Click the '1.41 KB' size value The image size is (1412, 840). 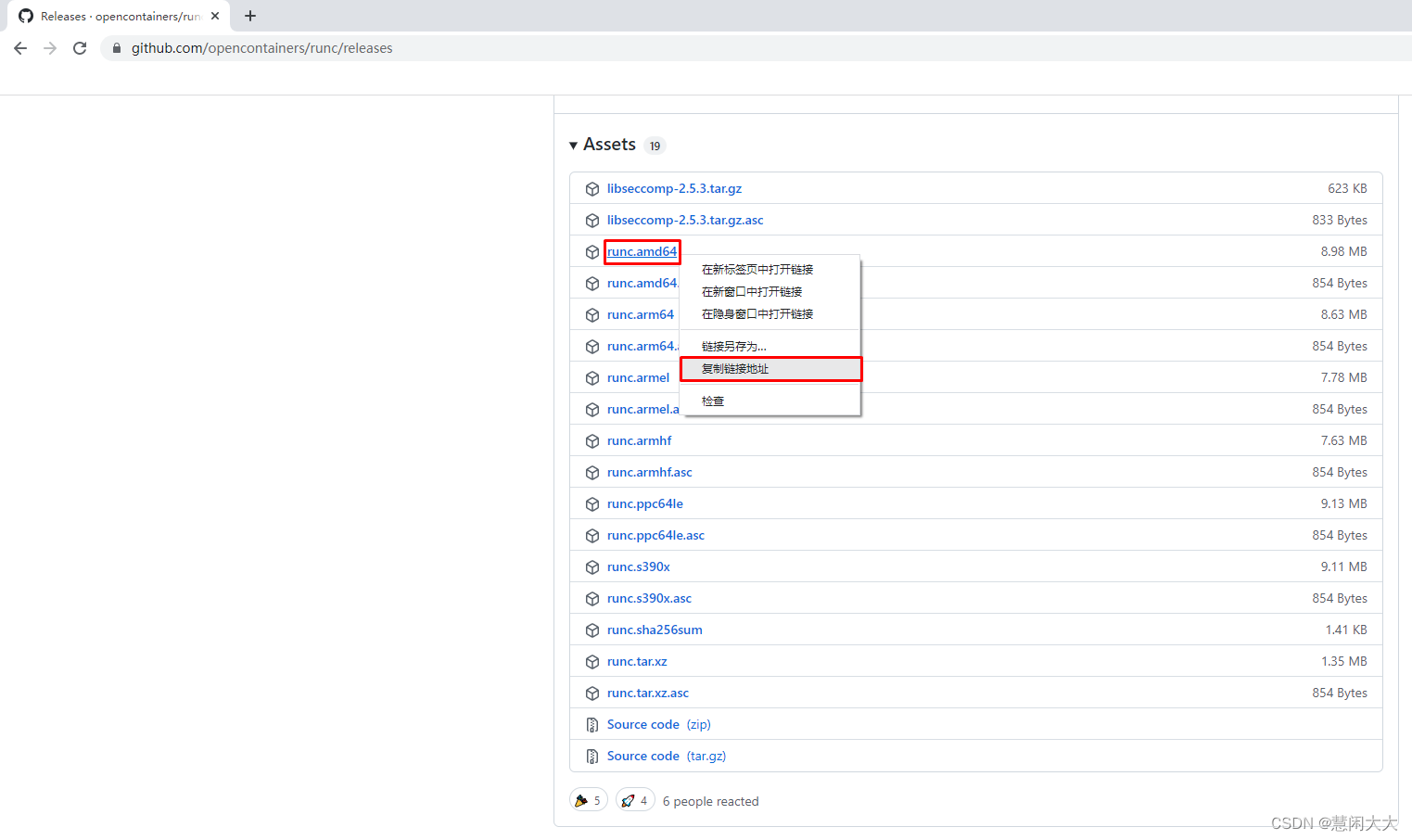point(1346,630)
